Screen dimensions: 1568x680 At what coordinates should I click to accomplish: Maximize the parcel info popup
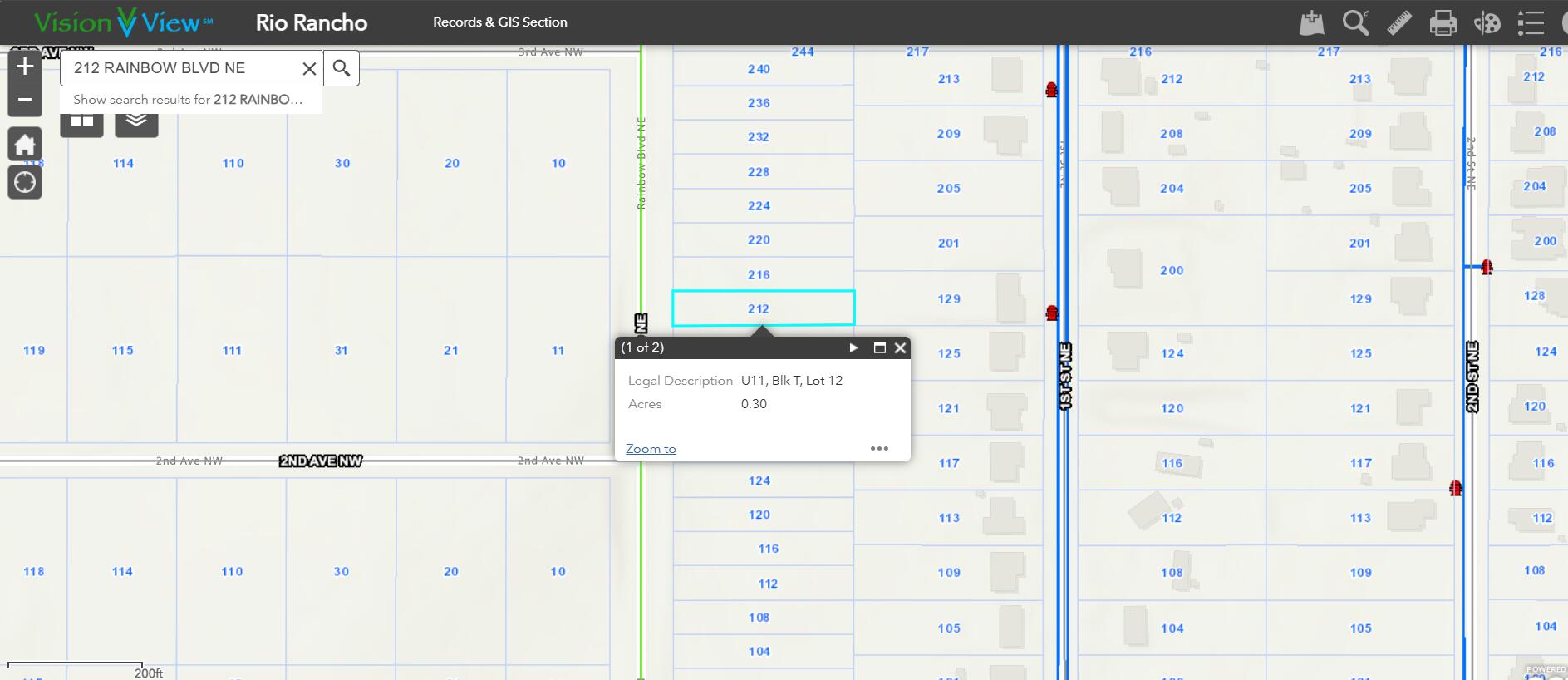[879, 347]
